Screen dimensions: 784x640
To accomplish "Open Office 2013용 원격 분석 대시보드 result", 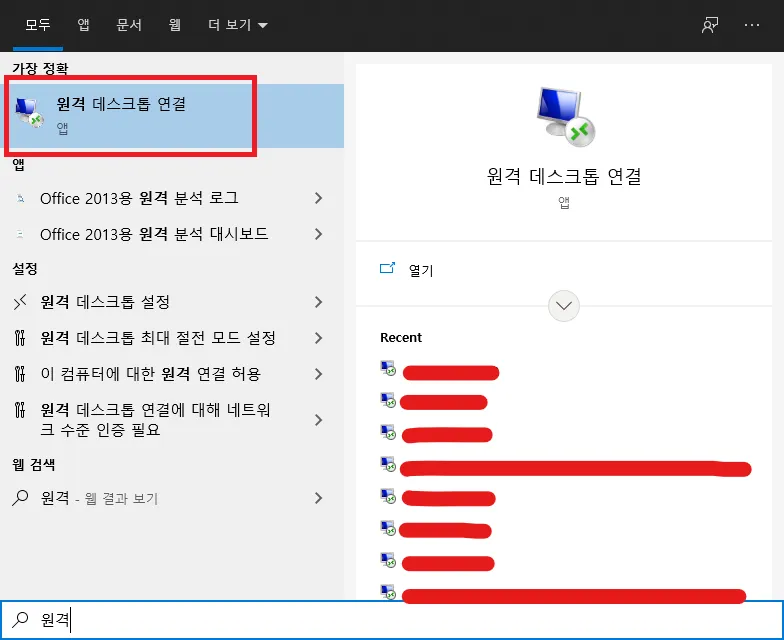I will click(172, 234).
